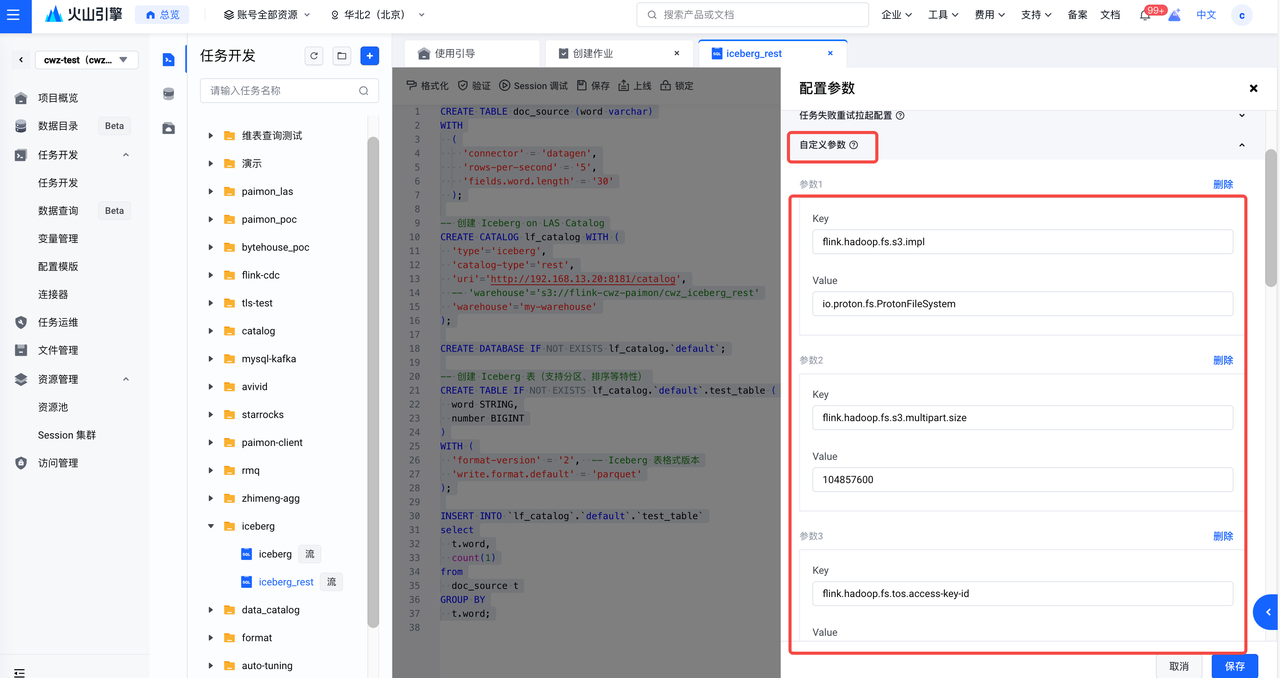Select iceberg_rest task in the tree
This screenshot has width=1280, height=678.
click(x=285, y=582)
